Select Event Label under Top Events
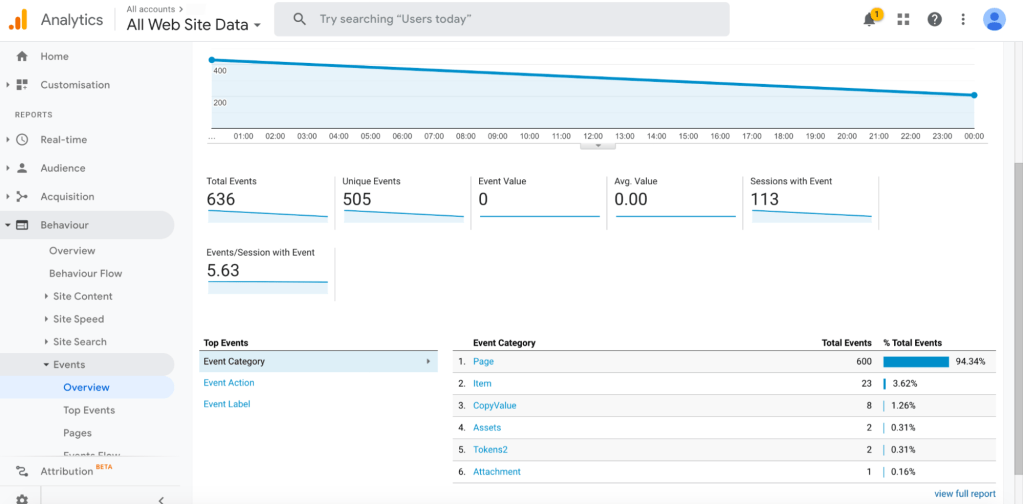This screenshot has height=504, width=1023. [226, 404]
